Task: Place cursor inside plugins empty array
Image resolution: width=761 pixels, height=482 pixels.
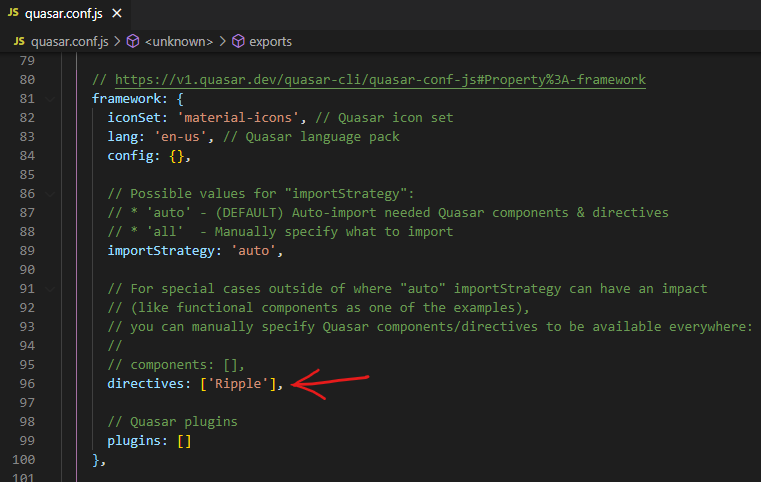Action: tap(184, 441)
